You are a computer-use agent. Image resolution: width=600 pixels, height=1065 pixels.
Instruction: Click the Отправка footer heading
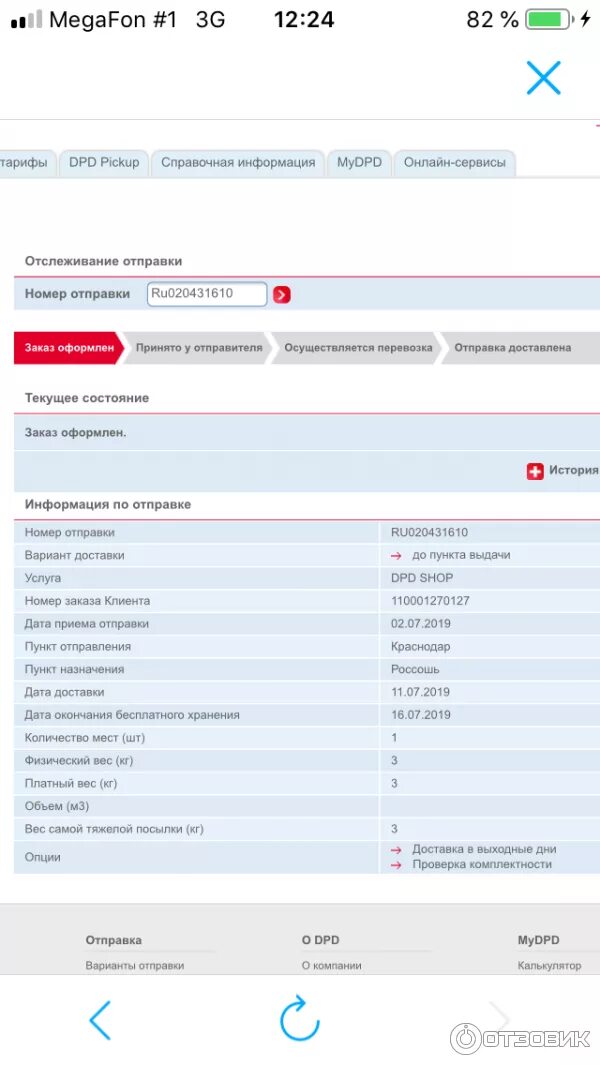113,940
